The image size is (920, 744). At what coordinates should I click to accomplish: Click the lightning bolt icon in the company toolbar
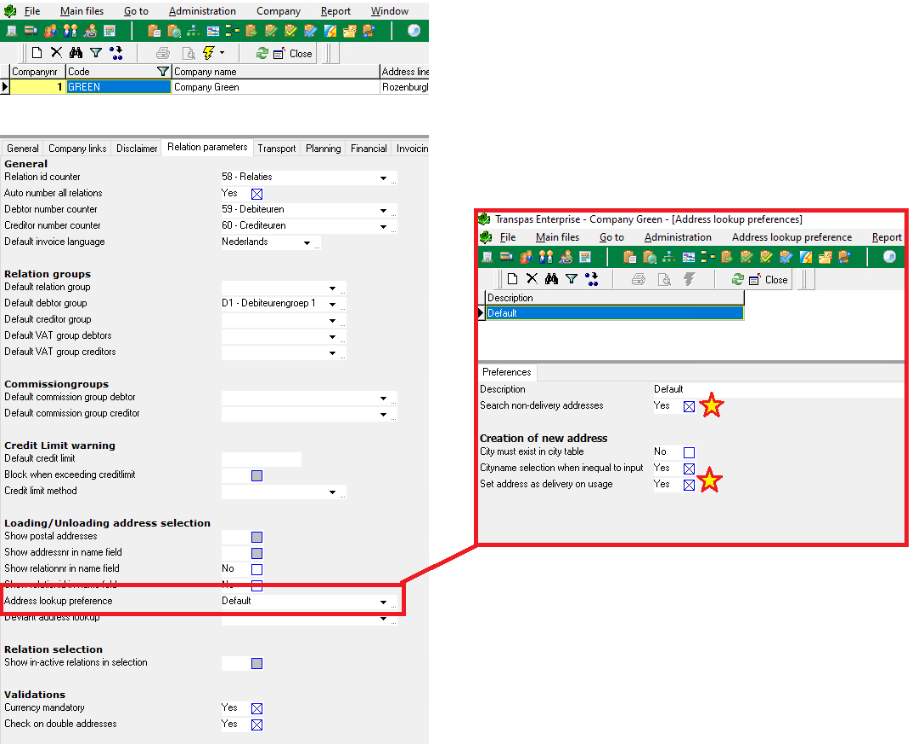point(207,53)
